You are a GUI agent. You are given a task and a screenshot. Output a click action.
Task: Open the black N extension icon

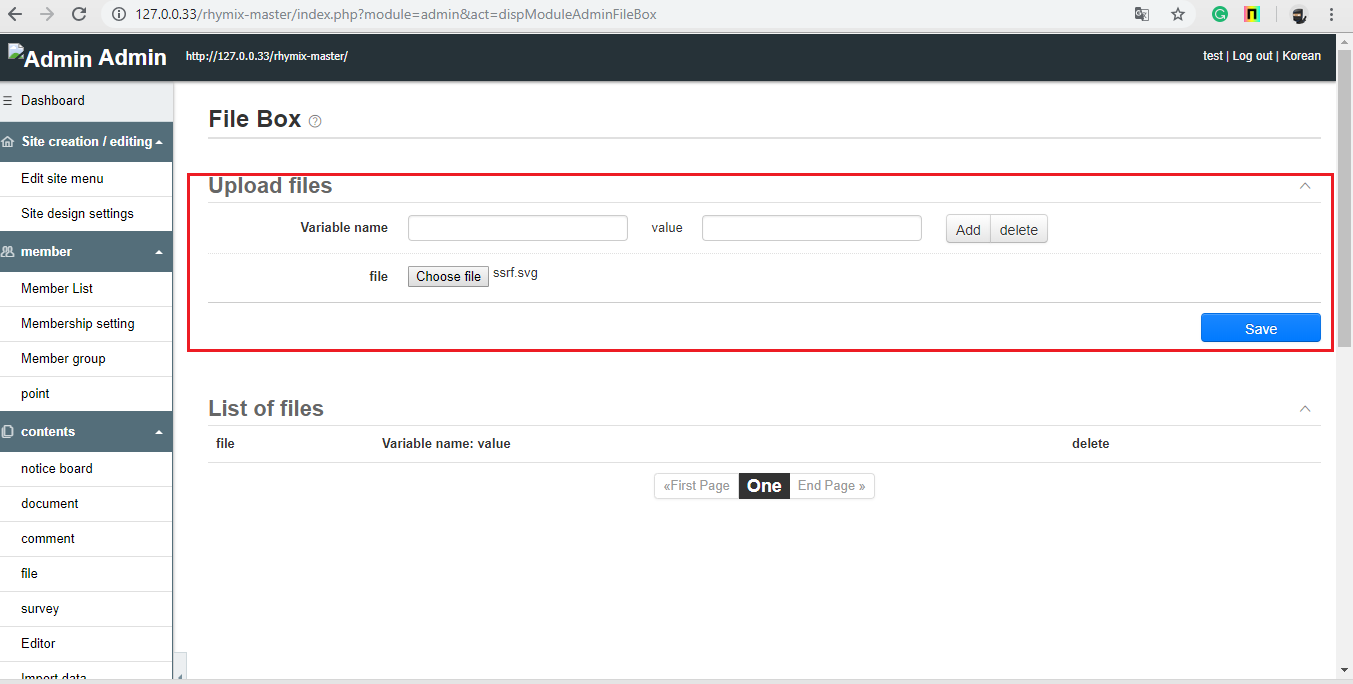click(1252, 15)
